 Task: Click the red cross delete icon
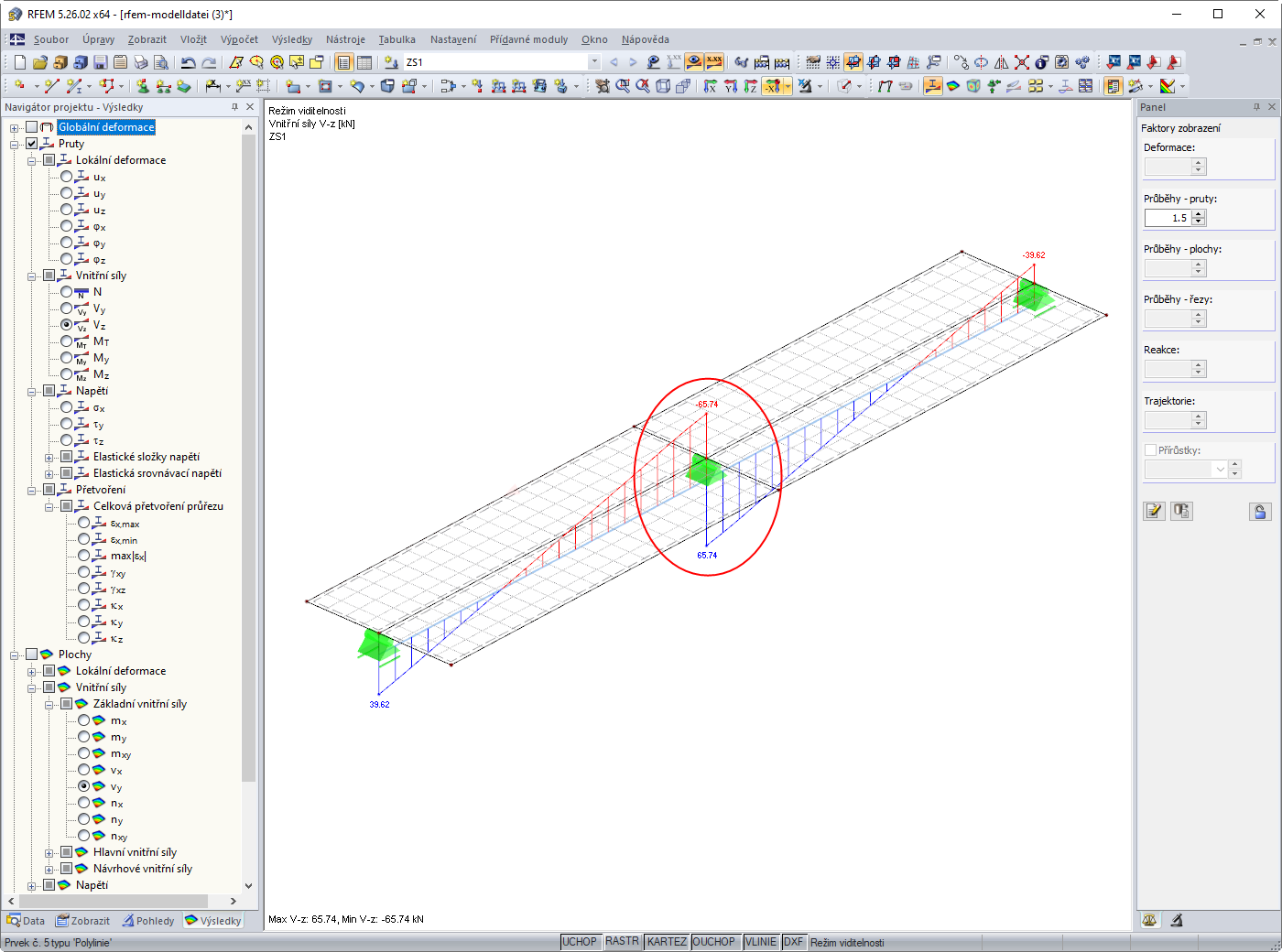click(x=1022, y=62)
